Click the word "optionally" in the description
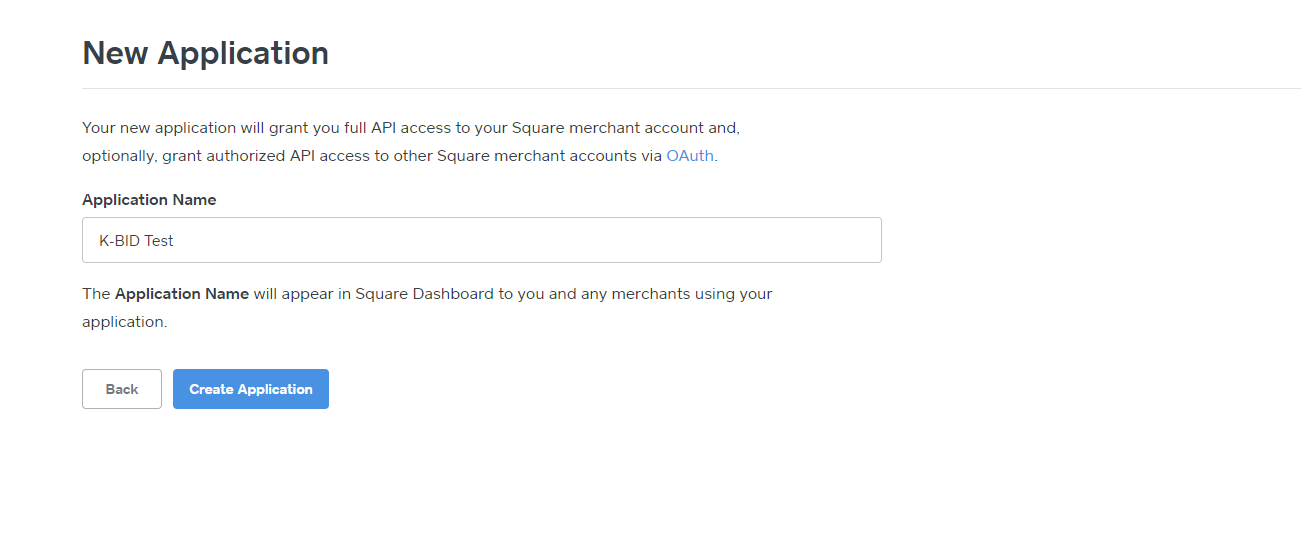 (118, 156)
